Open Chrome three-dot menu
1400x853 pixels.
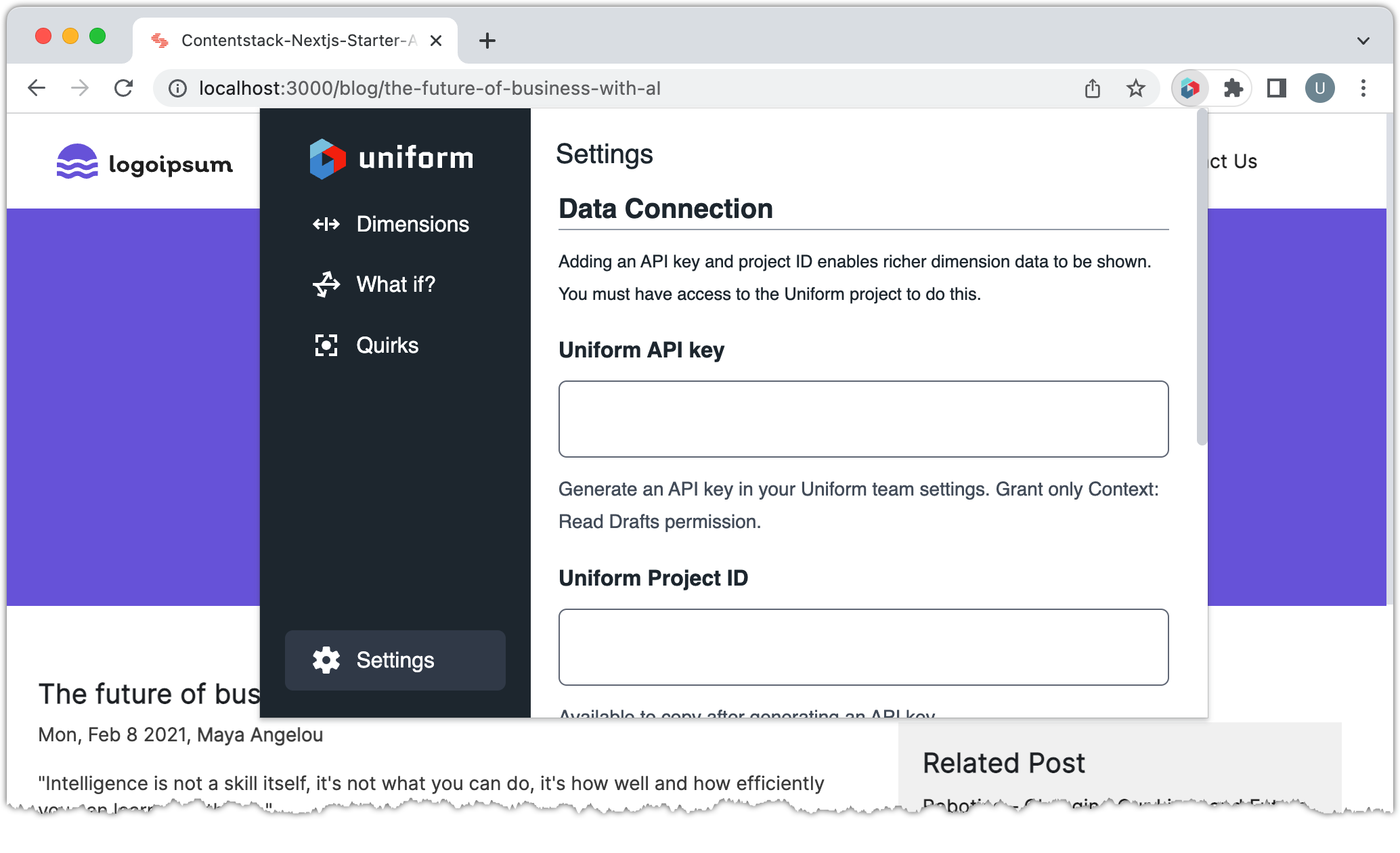pos(1363,88)
